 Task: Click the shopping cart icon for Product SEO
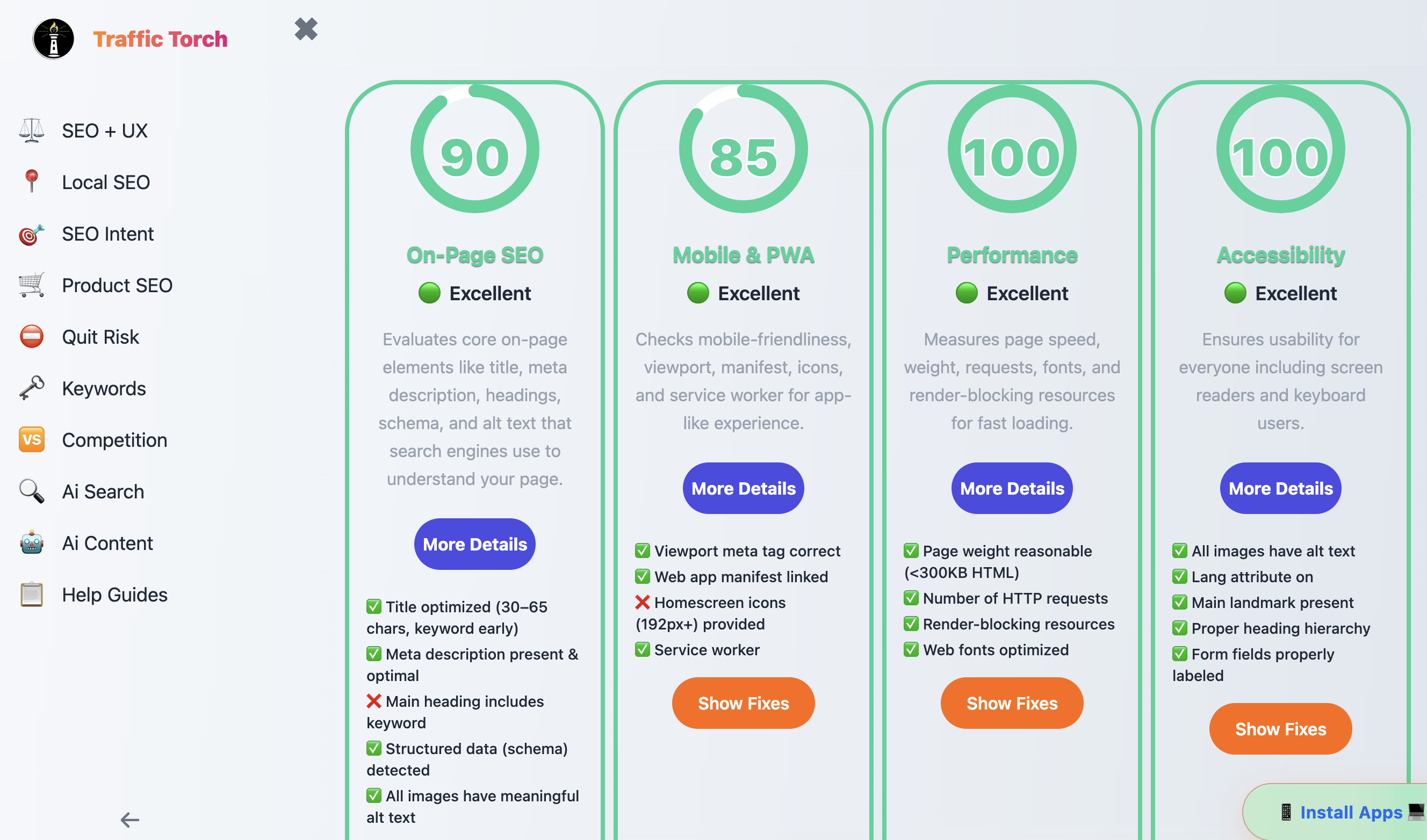tap(32, 285)
